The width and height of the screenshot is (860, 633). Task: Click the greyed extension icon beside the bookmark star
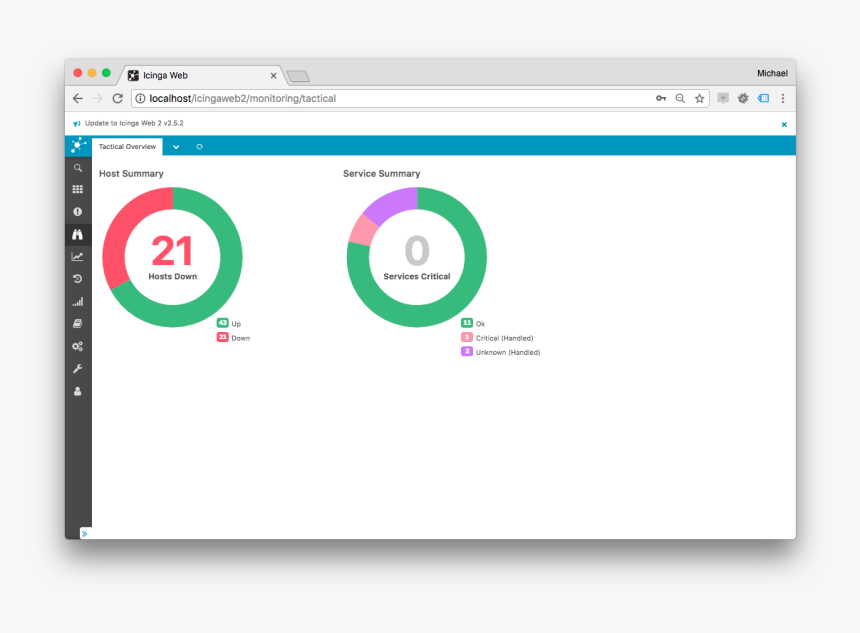[x=723, y=98]
